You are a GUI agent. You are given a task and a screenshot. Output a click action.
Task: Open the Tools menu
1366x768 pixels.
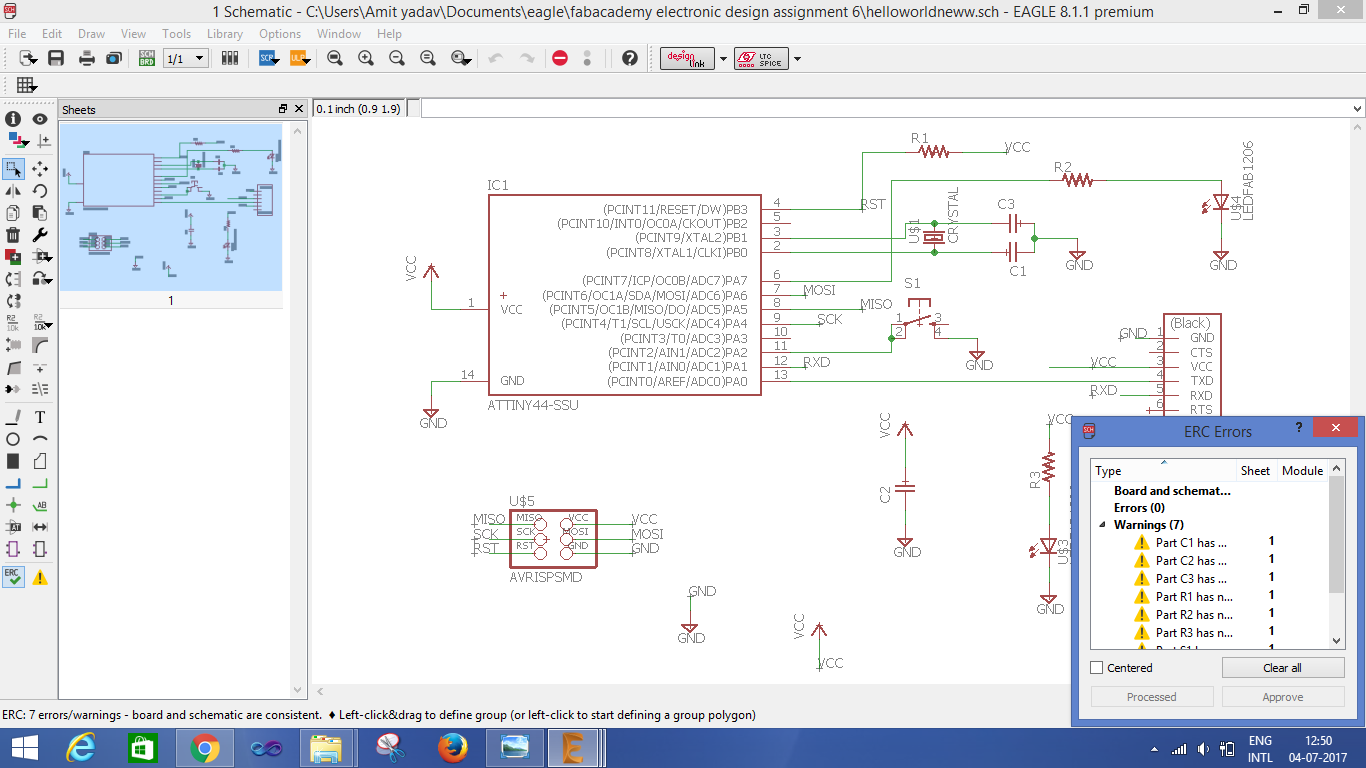pos(176,34)
